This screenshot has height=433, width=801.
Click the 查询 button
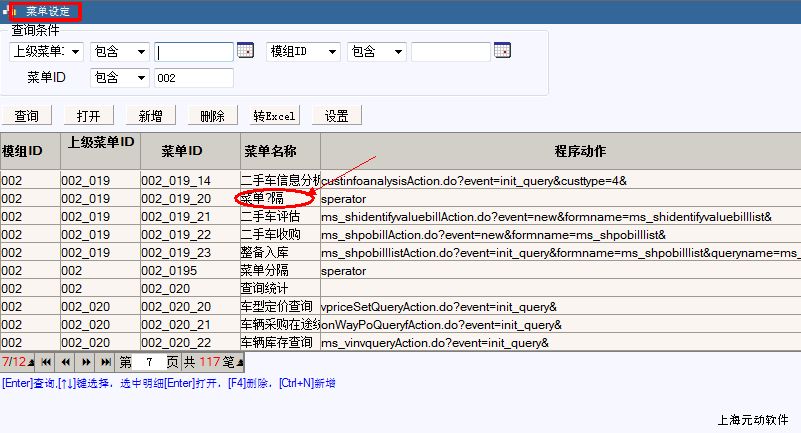pyautogui.click(x=26, y=116)
